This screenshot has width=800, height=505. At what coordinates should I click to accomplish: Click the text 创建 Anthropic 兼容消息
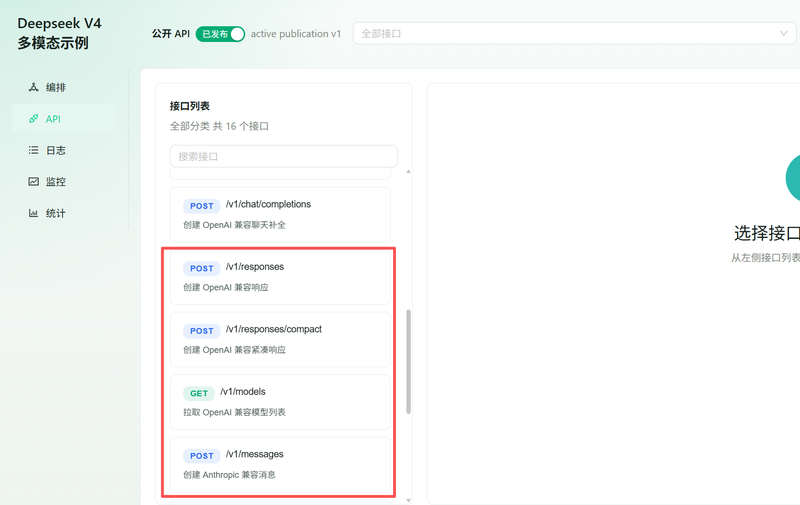coord(229,475)
